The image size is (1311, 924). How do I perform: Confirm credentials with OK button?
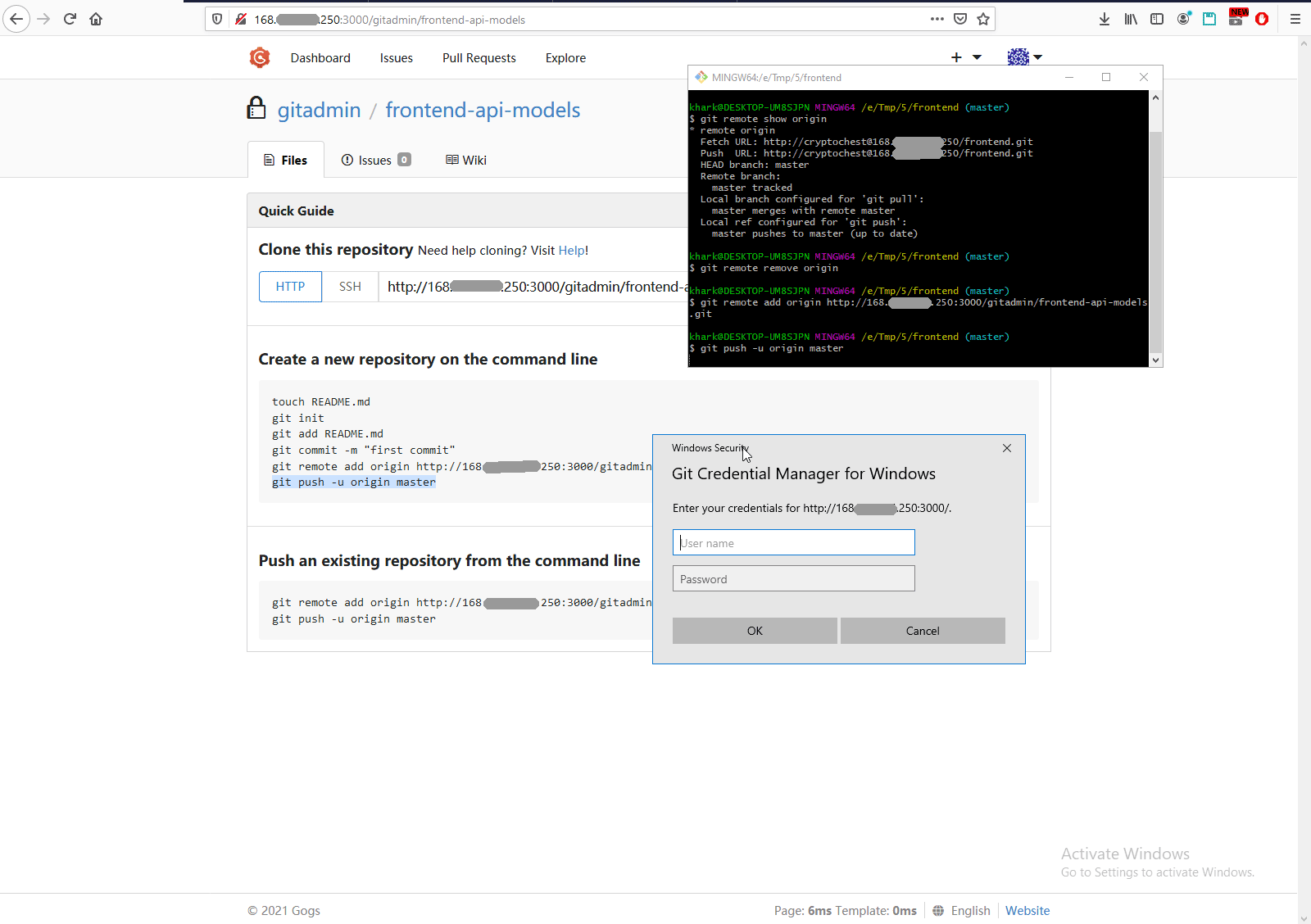[755, 631]
